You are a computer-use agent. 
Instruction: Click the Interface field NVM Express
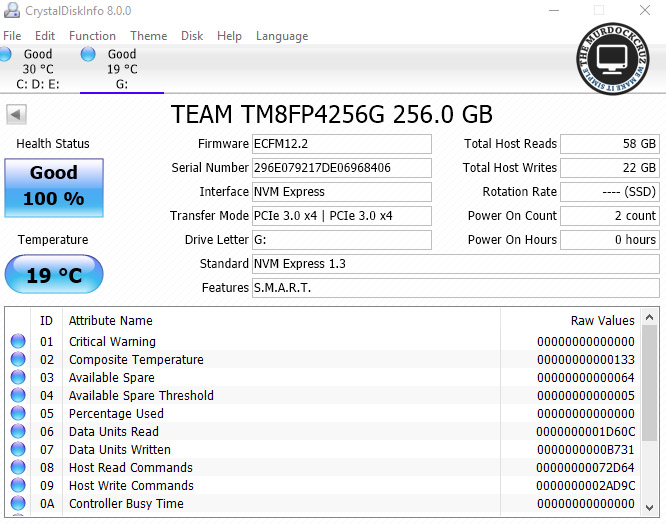pyautogui.click(x=342, y=192)
